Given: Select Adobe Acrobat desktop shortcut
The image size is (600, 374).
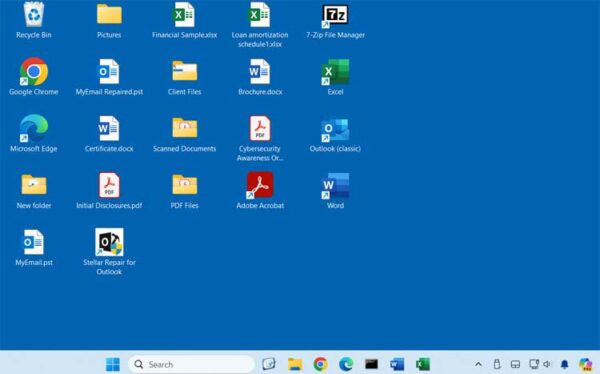Looking at the screenshot, I should 260,185.
